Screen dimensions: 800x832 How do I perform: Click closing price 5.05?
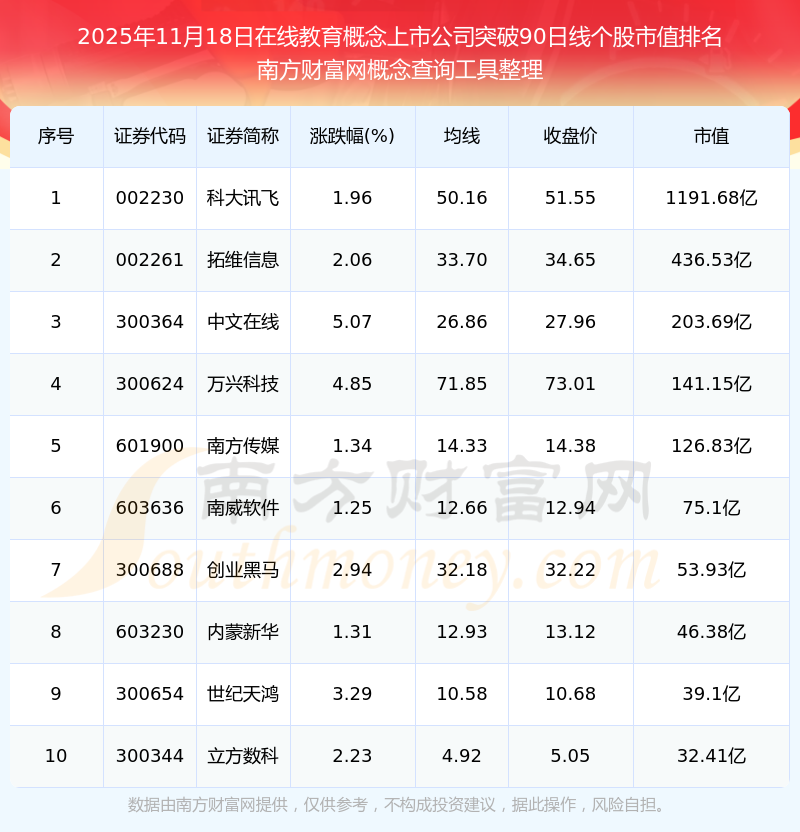(570, 757)
